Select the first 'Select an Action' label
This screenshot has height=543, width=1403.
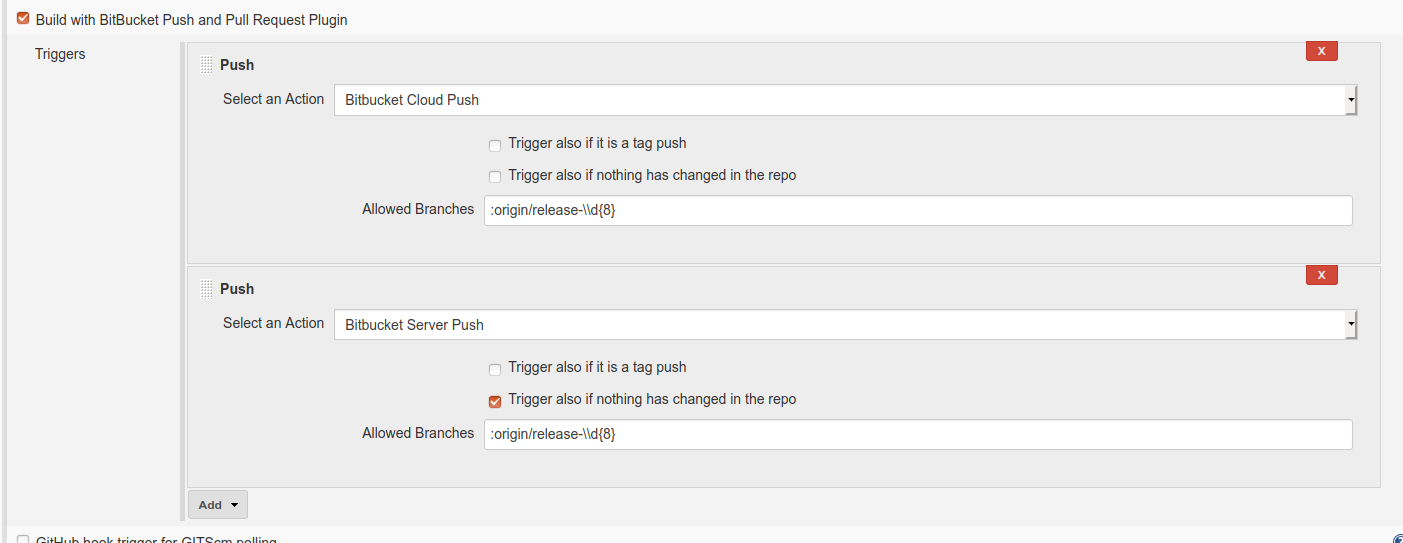274,99
